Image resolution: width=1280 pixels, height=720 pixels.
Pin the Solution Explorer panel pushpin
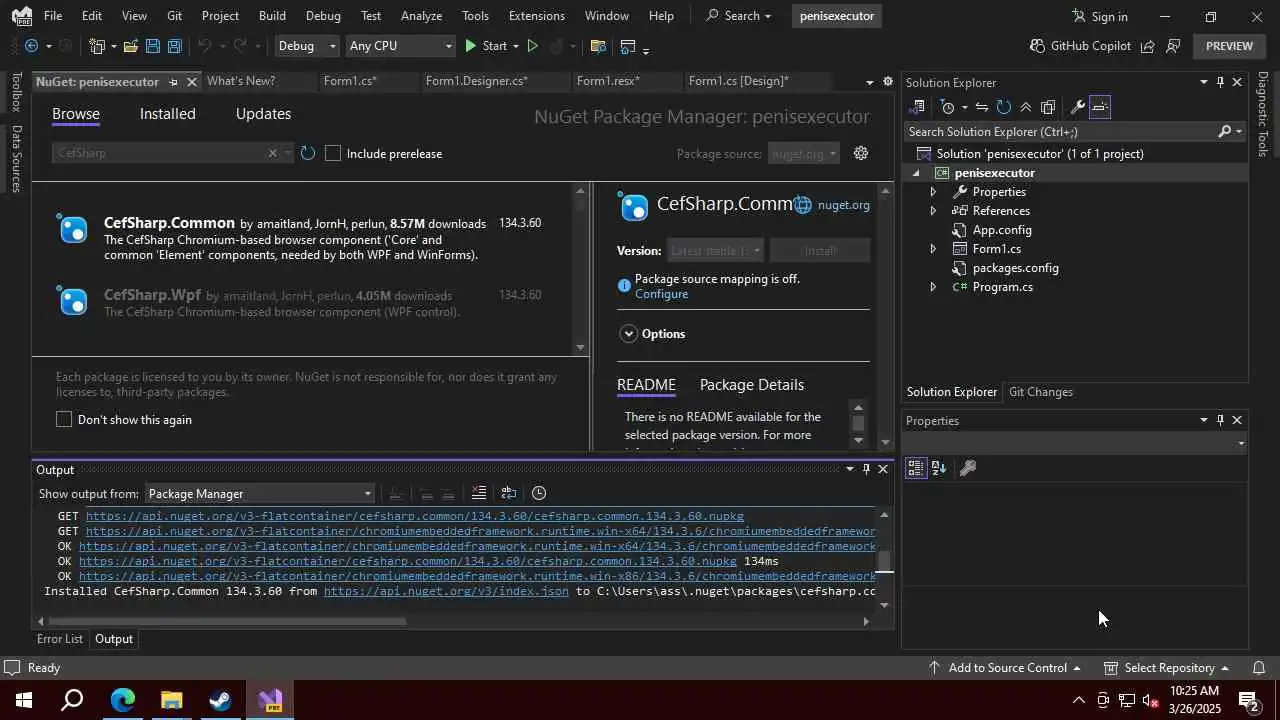click(x=1220, y=82)
